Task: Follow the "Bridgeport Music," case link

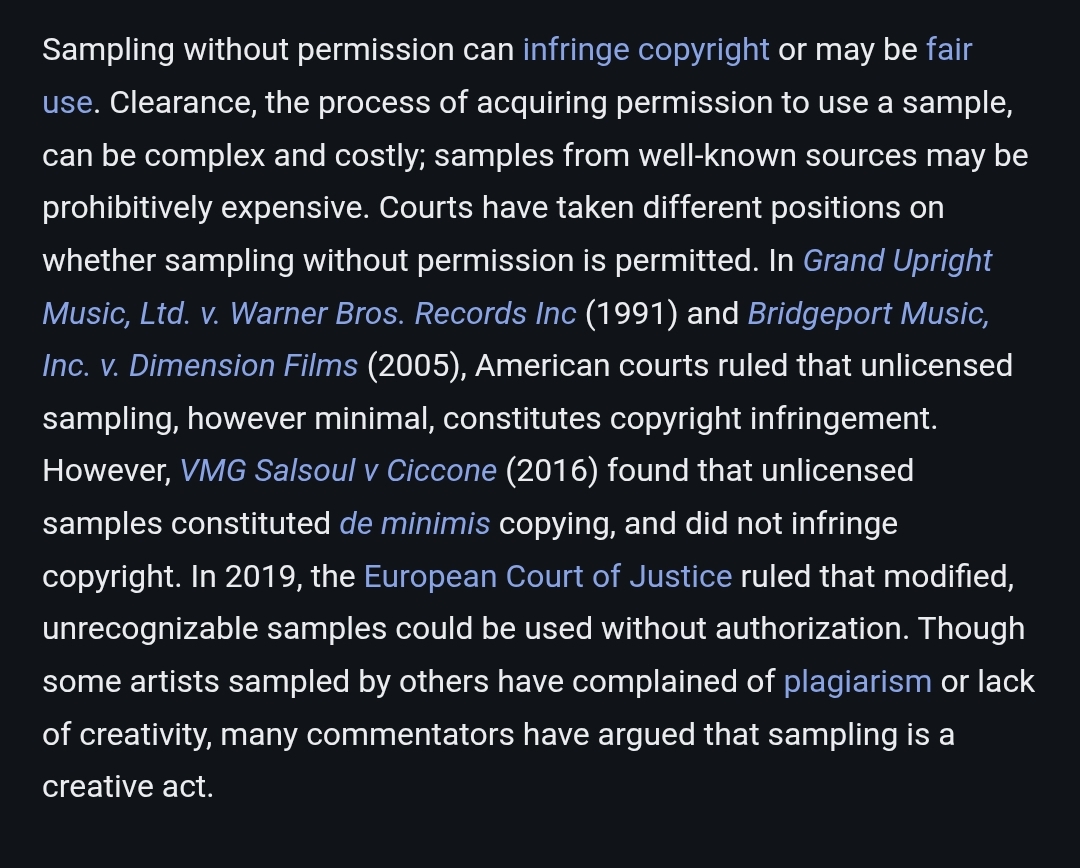Action: 868,313
